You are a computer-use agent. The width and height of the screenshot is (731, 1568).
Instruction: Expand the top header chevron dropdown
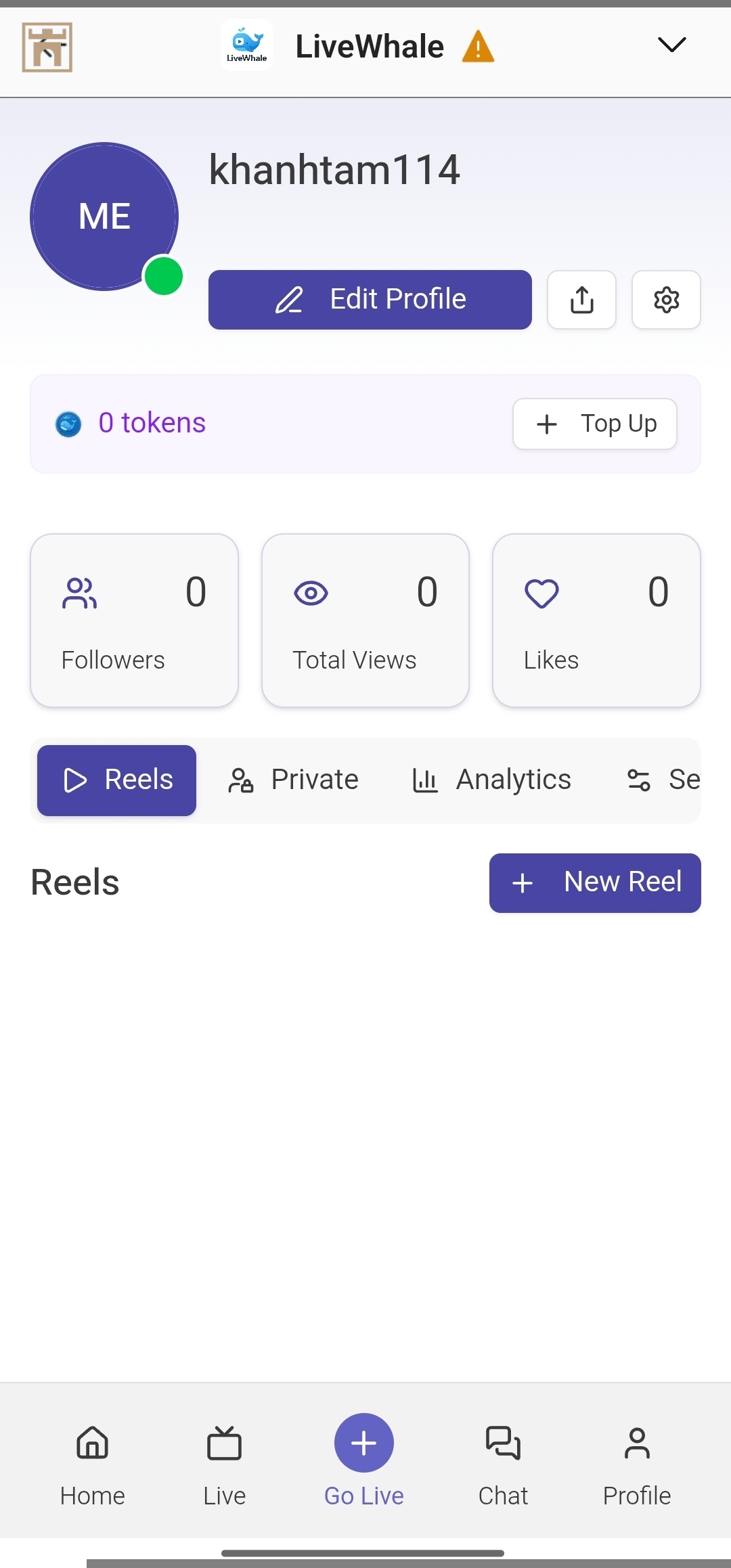point(671,45)
